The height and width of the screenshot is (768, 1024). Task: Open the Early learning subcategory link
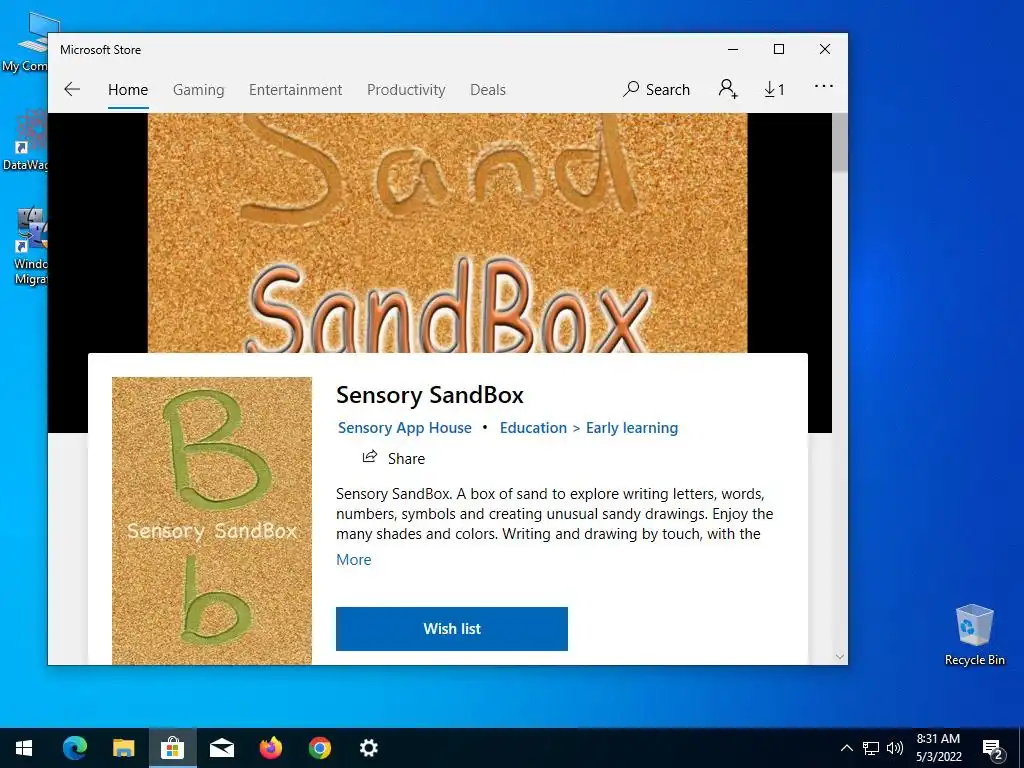632,428
